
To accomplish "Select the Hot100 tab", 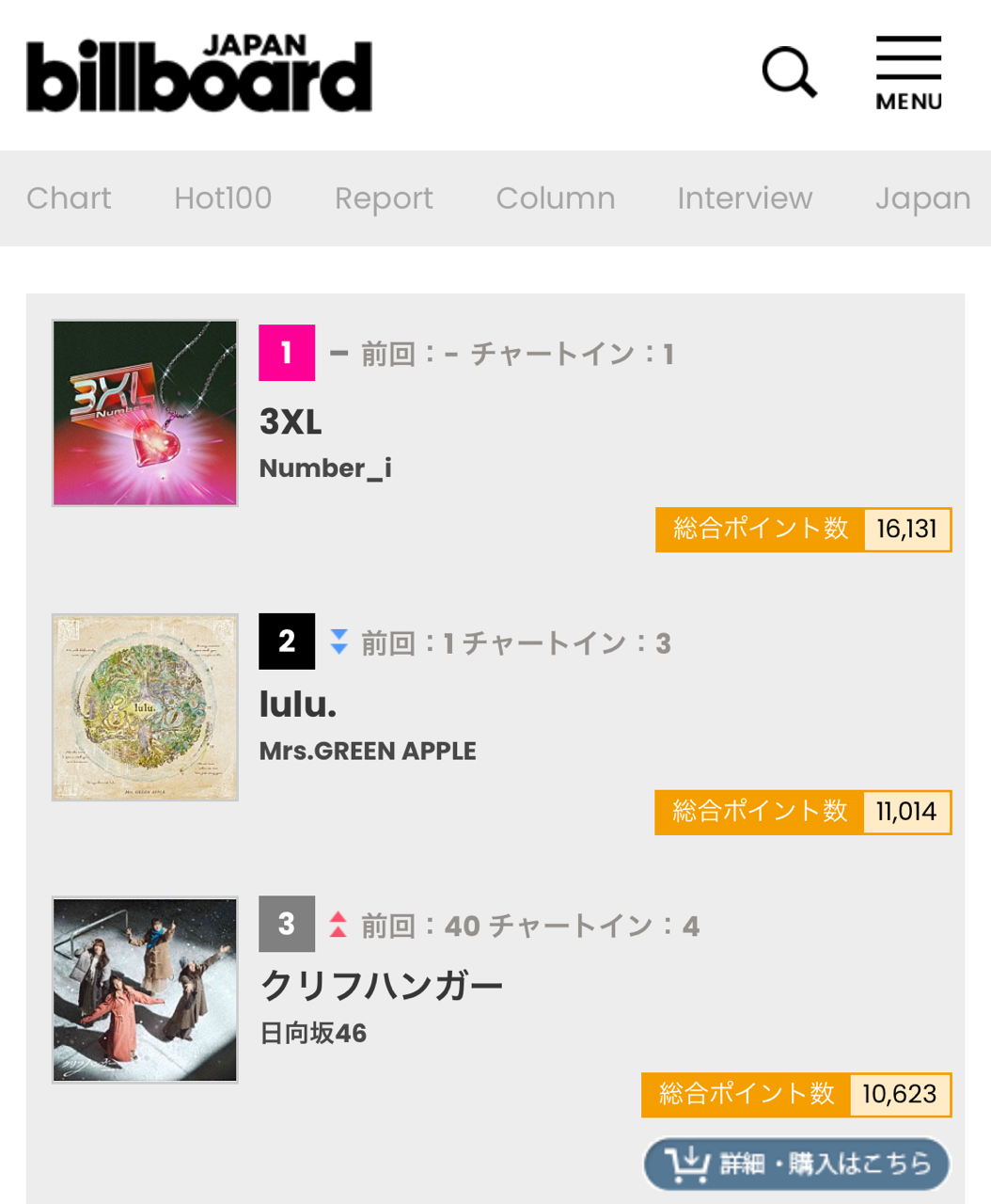I will point(223,198).
